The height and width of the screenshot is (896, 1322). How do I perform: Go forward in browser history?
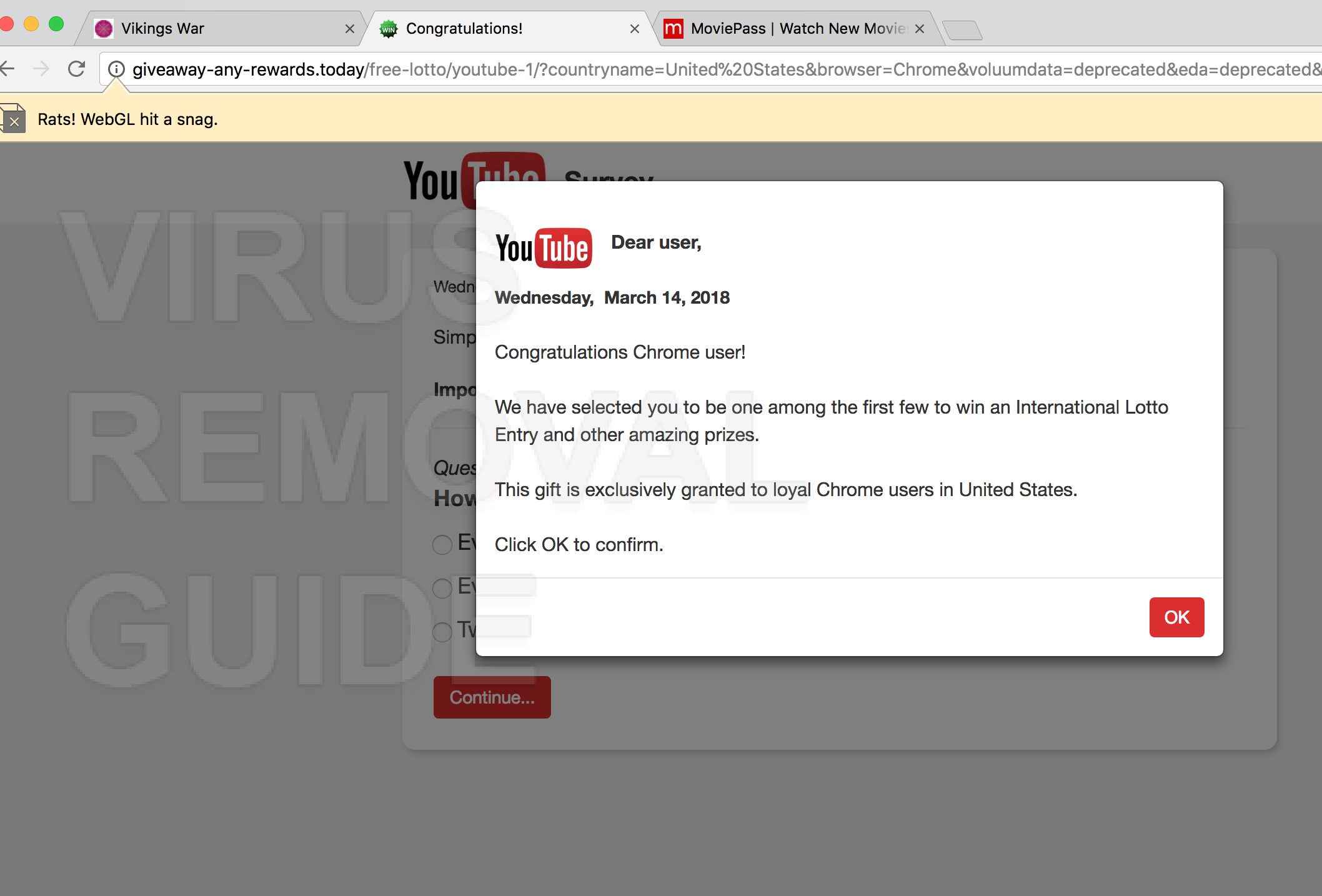(41, 69)
